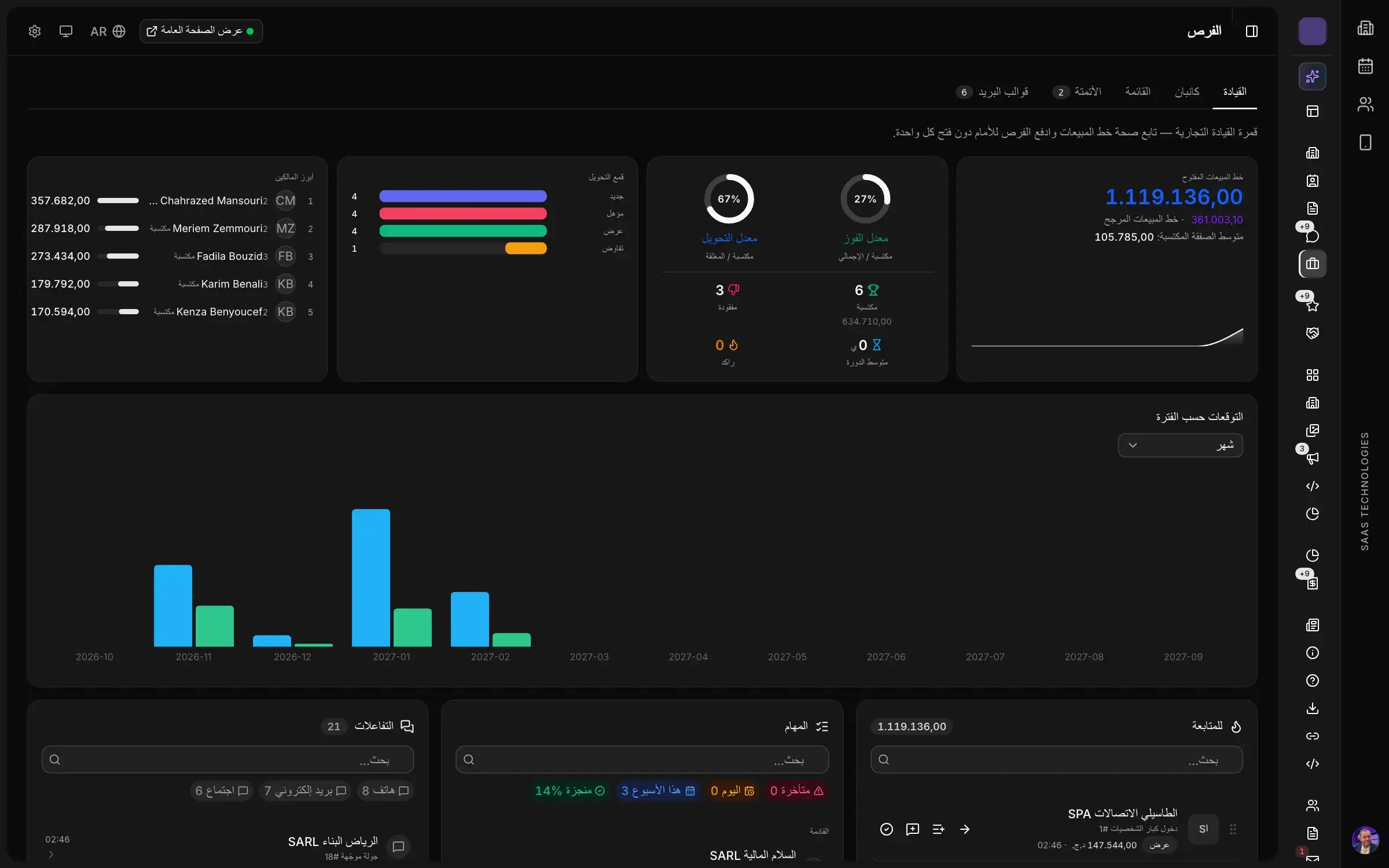Click the جديد purple funnel bar
This screenshot has width=1389, height=868.
click(x=463, y=196)
